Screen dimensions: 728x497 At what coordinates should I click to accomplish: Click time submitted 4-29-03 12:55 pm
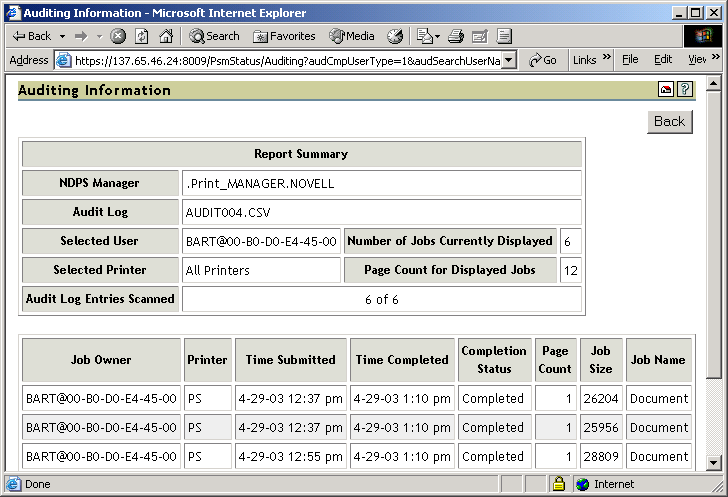click(291, 457)
